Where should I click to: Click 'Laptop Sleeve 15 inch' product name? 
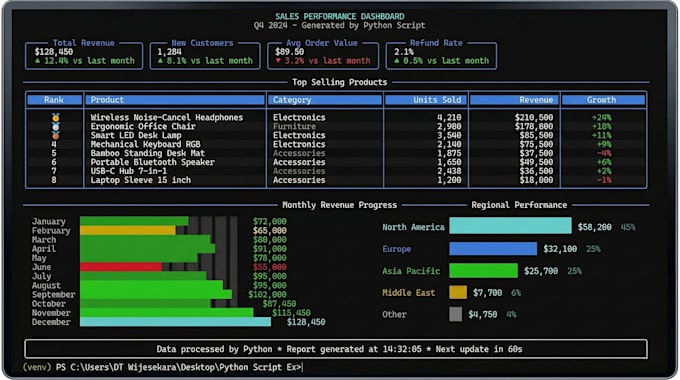[141, 180]
